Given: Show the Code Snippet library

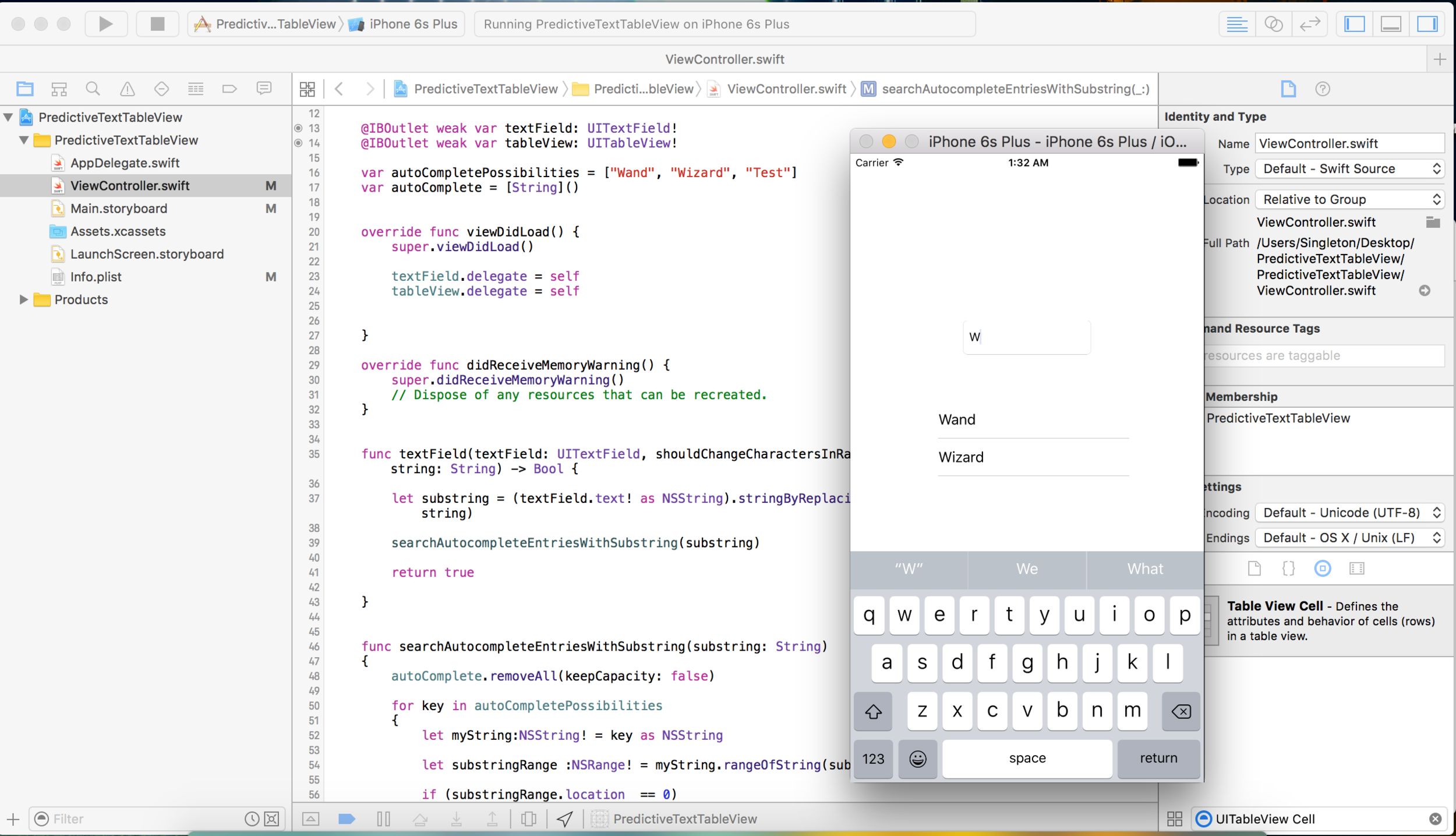Looking at the screenshot, I should 1288,569.
